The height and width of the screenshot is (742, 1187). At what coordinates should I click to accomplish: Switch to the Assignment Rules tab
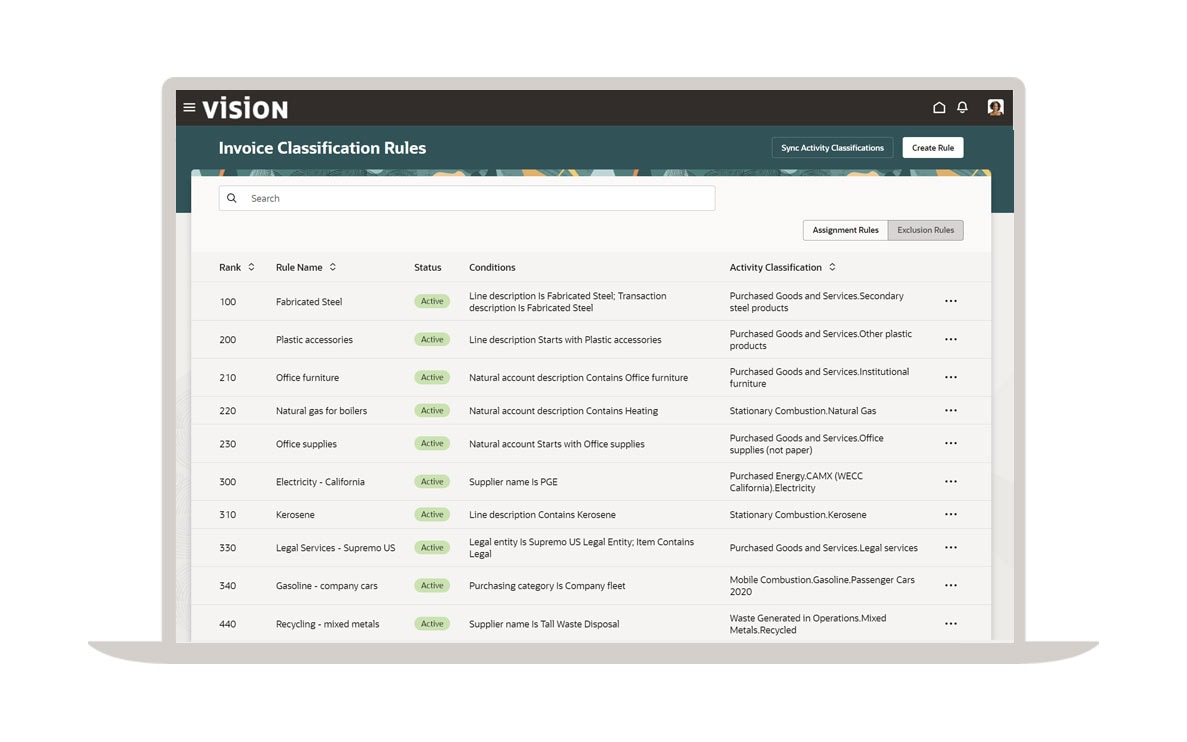click(x=845, y=230)
